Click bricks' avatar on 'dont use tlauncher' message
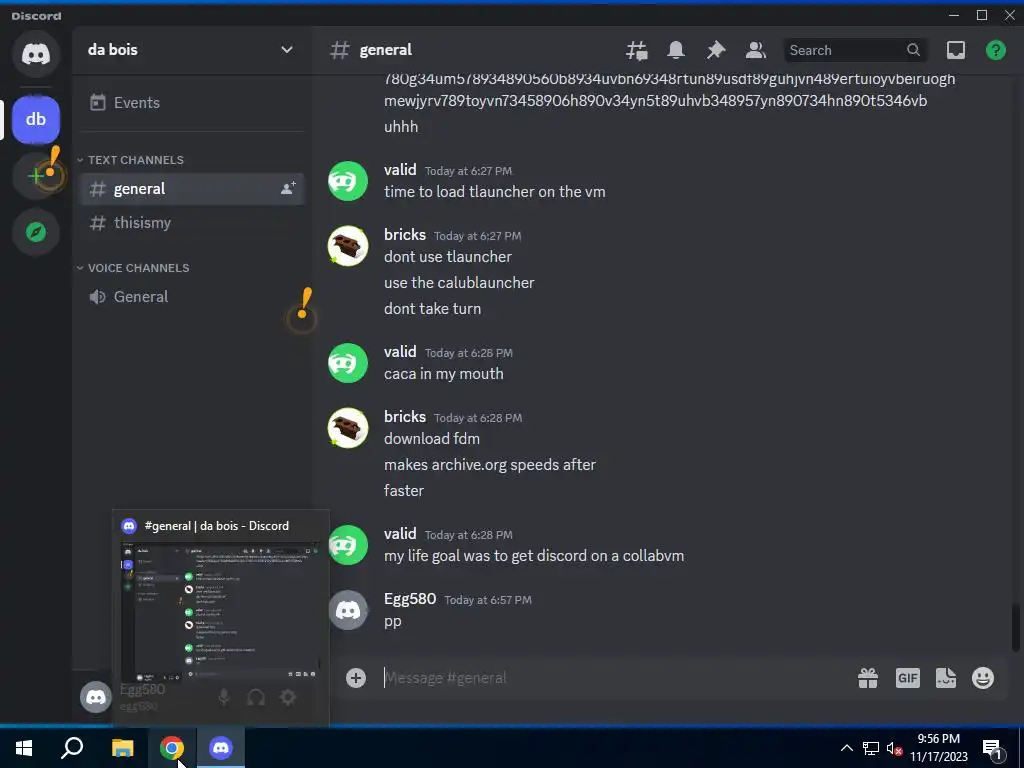This screenshot has height=768, width=1024. tap(347, 246)
